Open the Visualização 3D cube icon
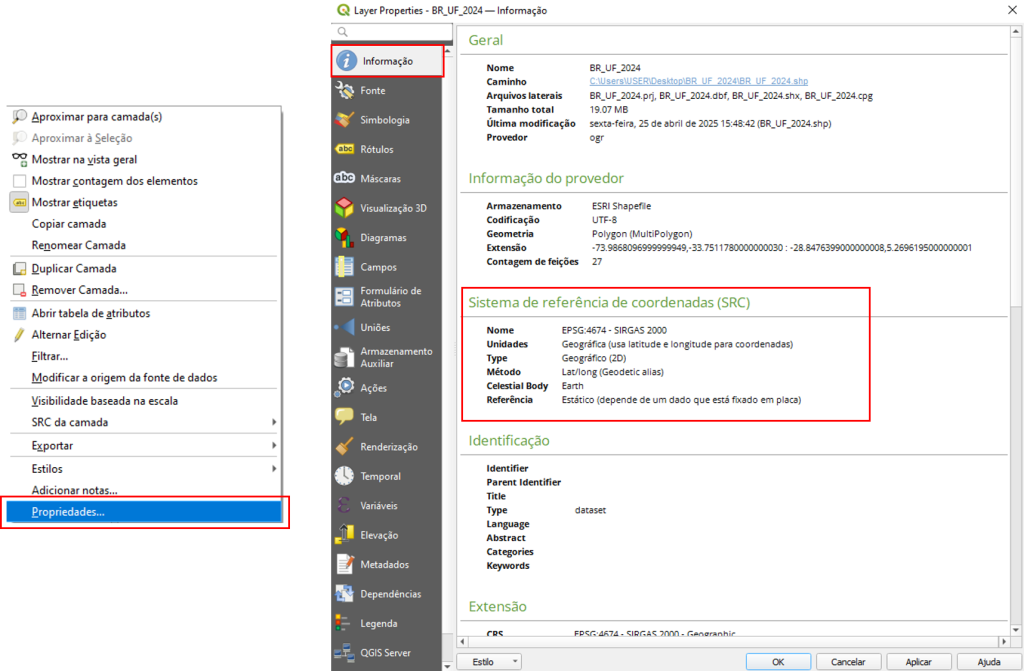This screenshot has height=671, width=1024. 345,208
